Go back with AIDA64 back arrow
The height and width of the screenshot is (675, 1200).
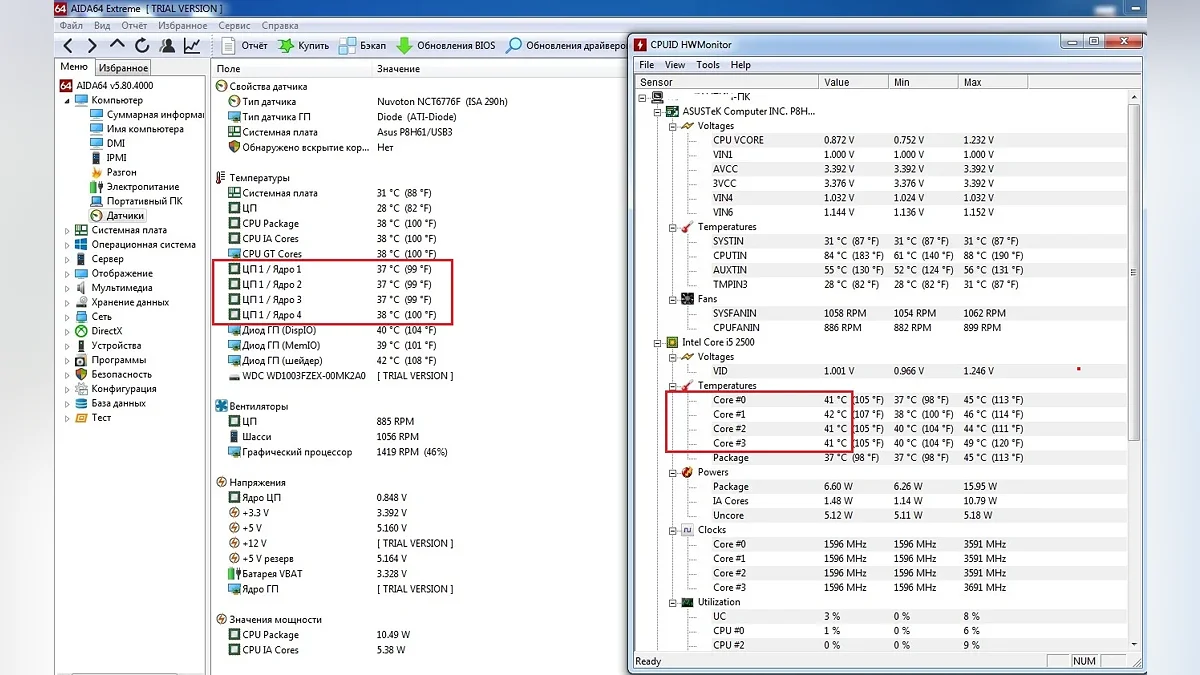pyautogui.click(x=68, y=46)
